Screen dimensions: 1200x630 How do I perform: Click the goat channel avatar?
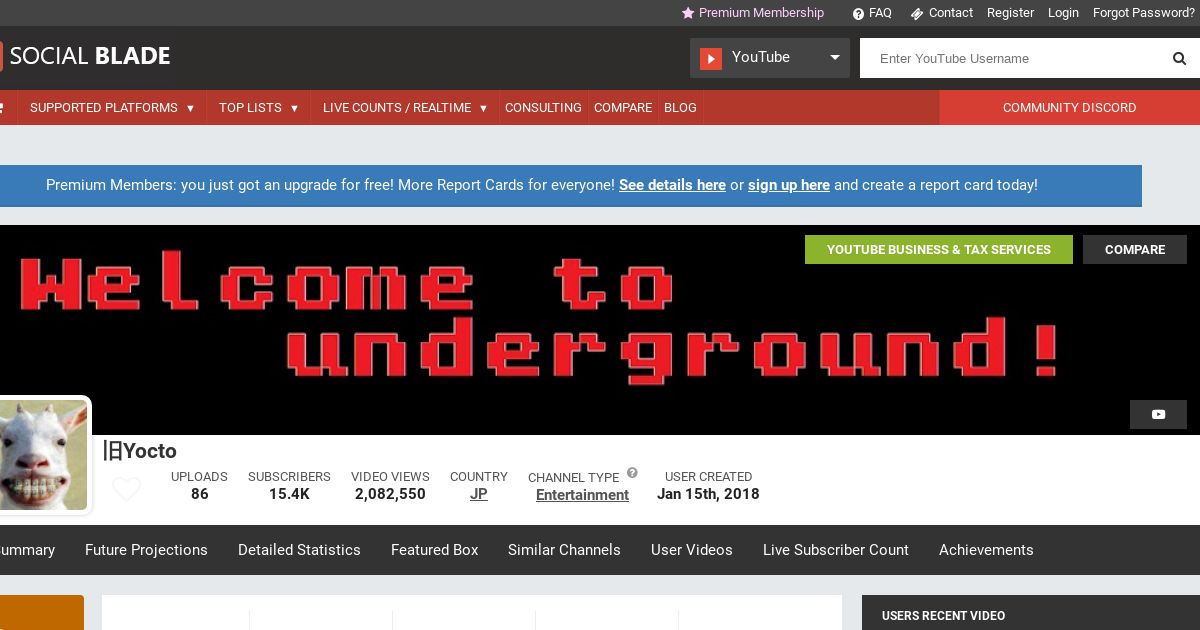click(x=43, y=455)
